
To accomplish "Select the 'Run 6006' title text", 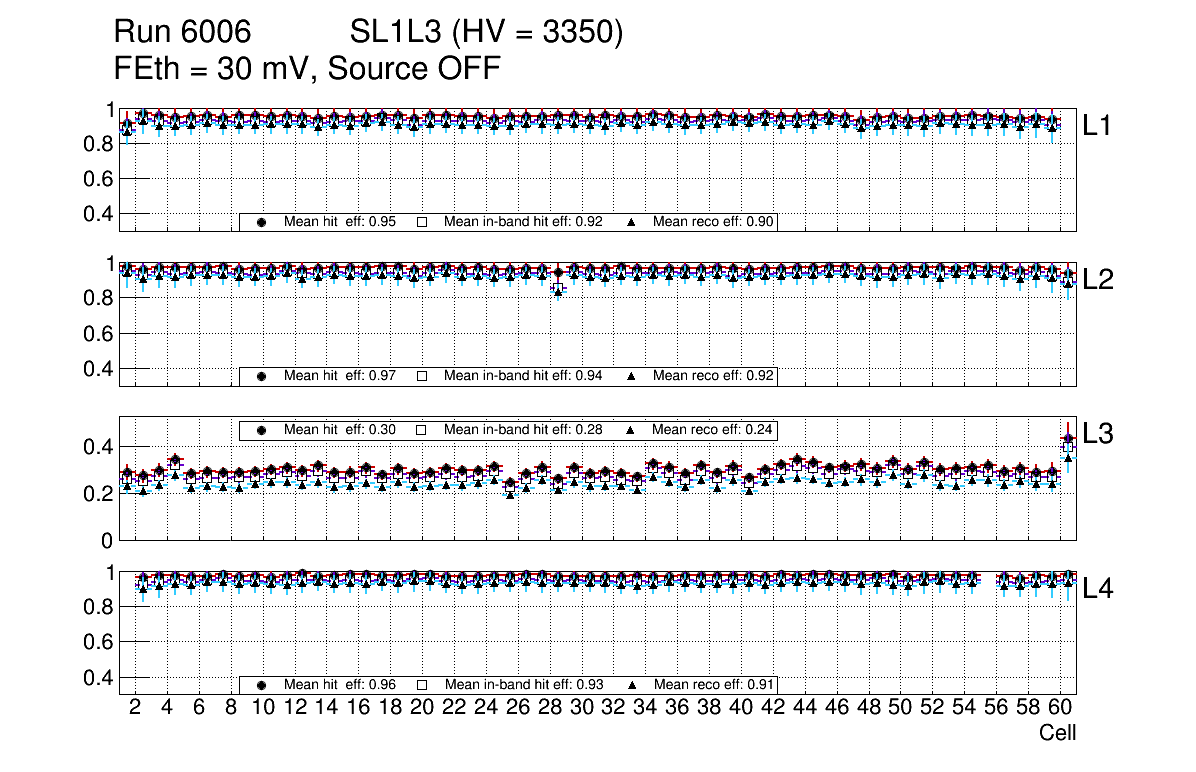I will [x=181, y=33].
